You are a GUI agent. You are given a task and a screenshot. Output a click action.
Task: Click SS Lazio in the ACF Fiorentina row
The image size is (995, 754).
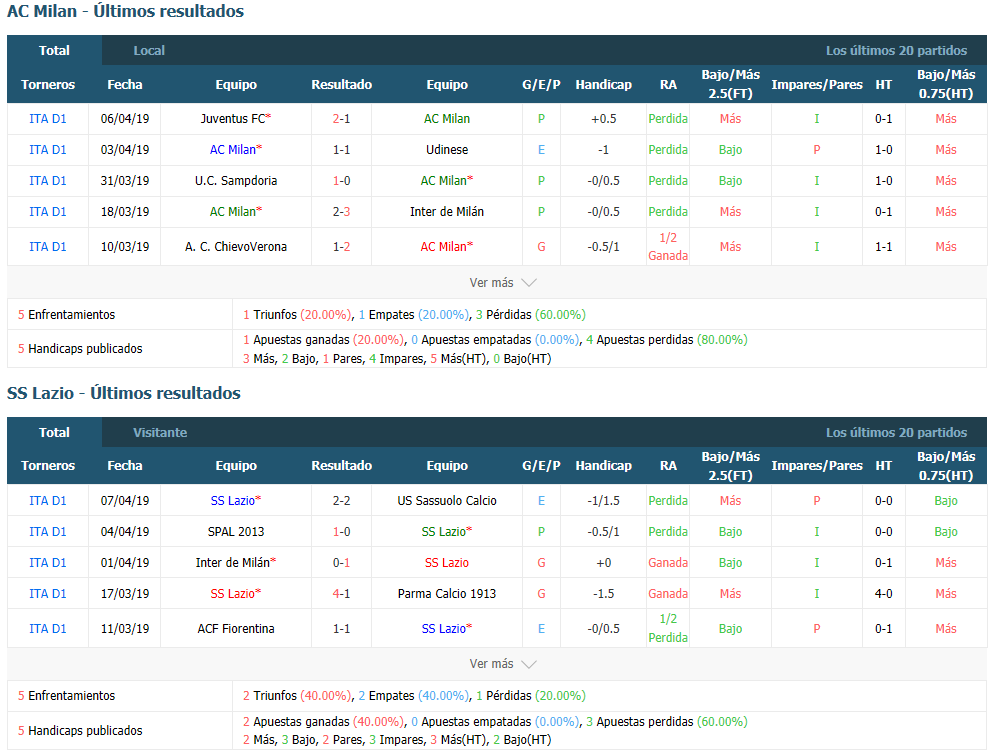tap(444, 629)
